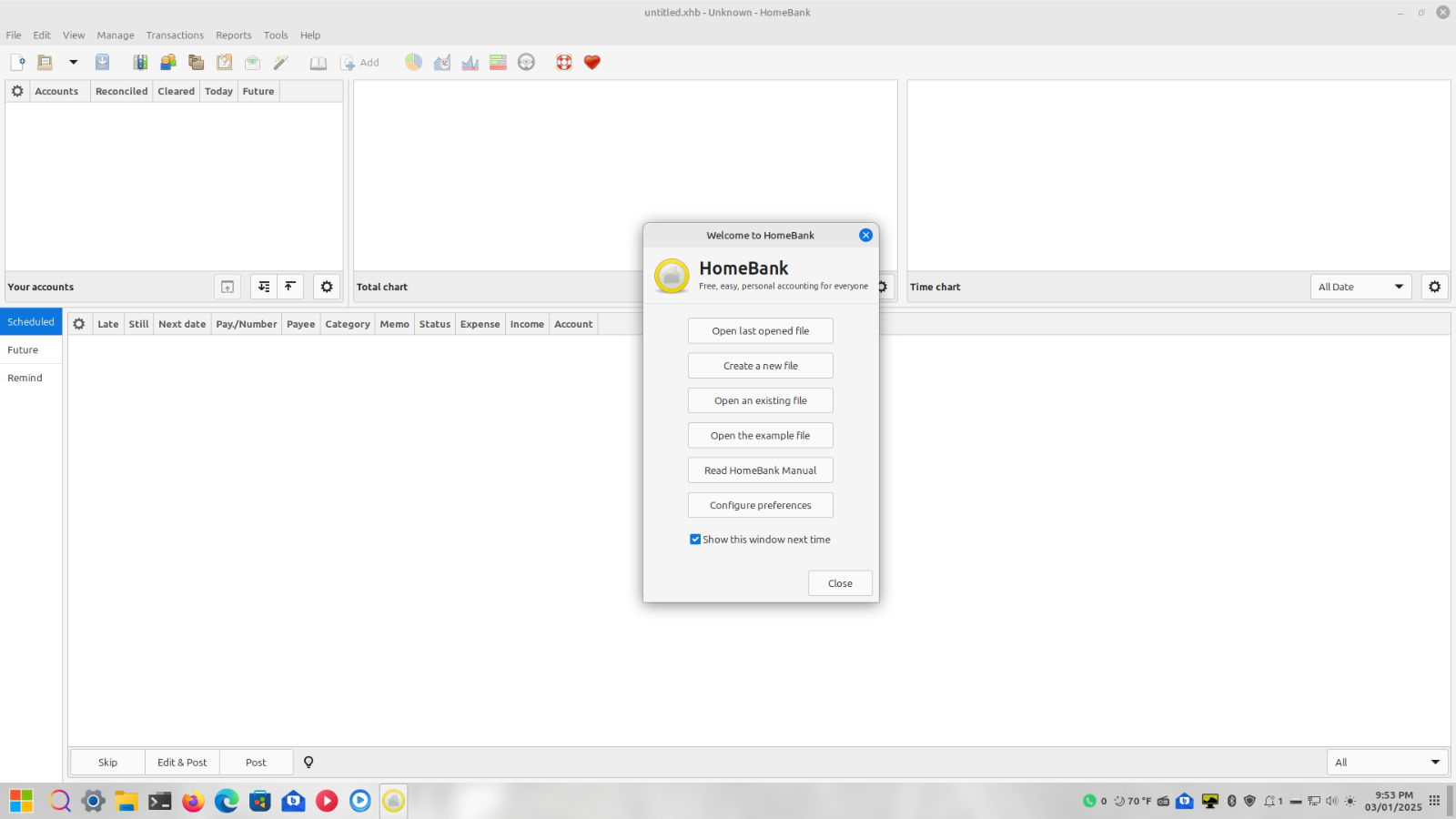Open the Tools menu
This screenshot has height=819, width=1456.
pos(276,35)
